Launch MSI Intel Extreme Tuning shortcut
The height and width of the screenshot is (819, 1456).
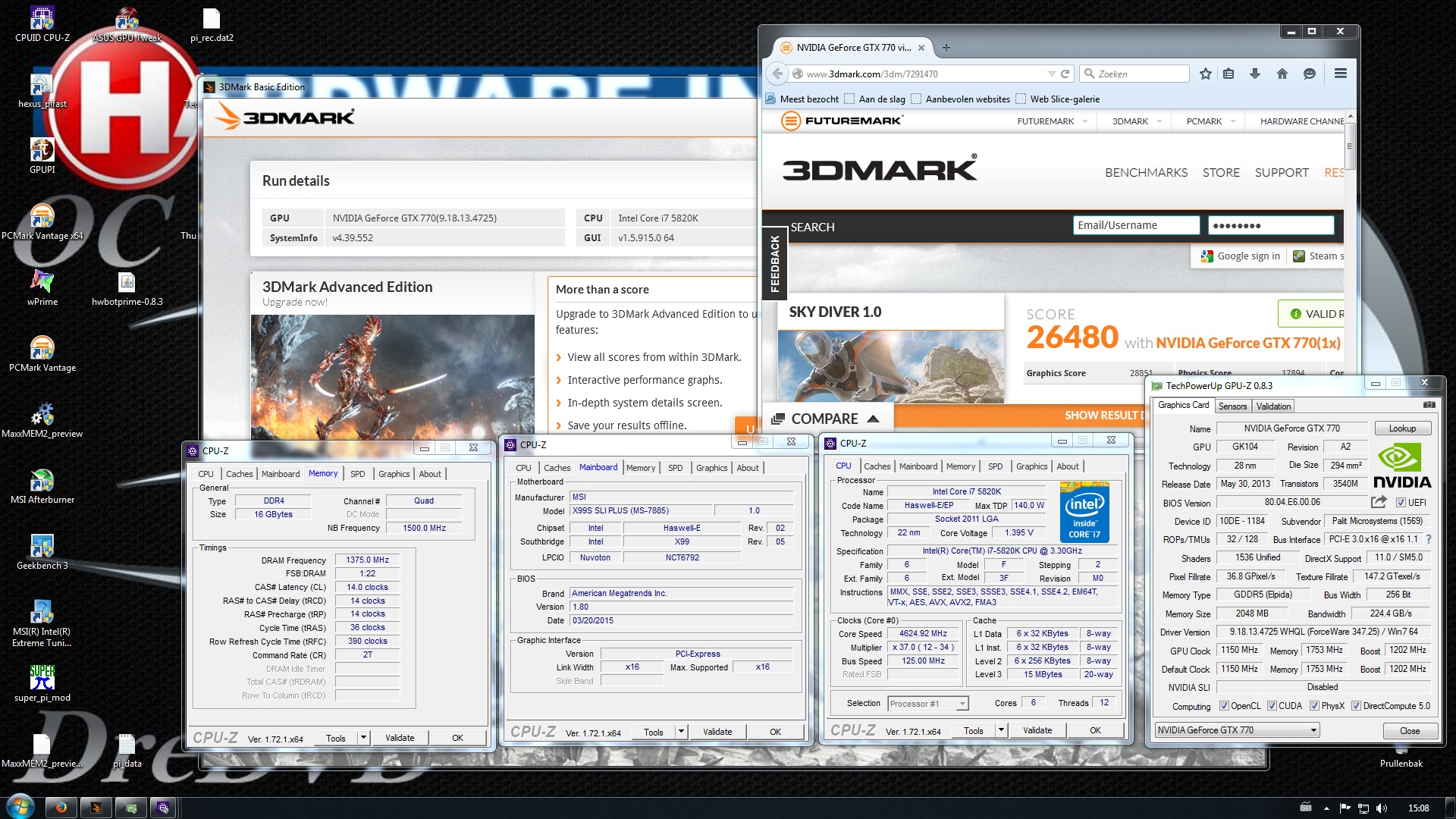click(x=42, y=623)
